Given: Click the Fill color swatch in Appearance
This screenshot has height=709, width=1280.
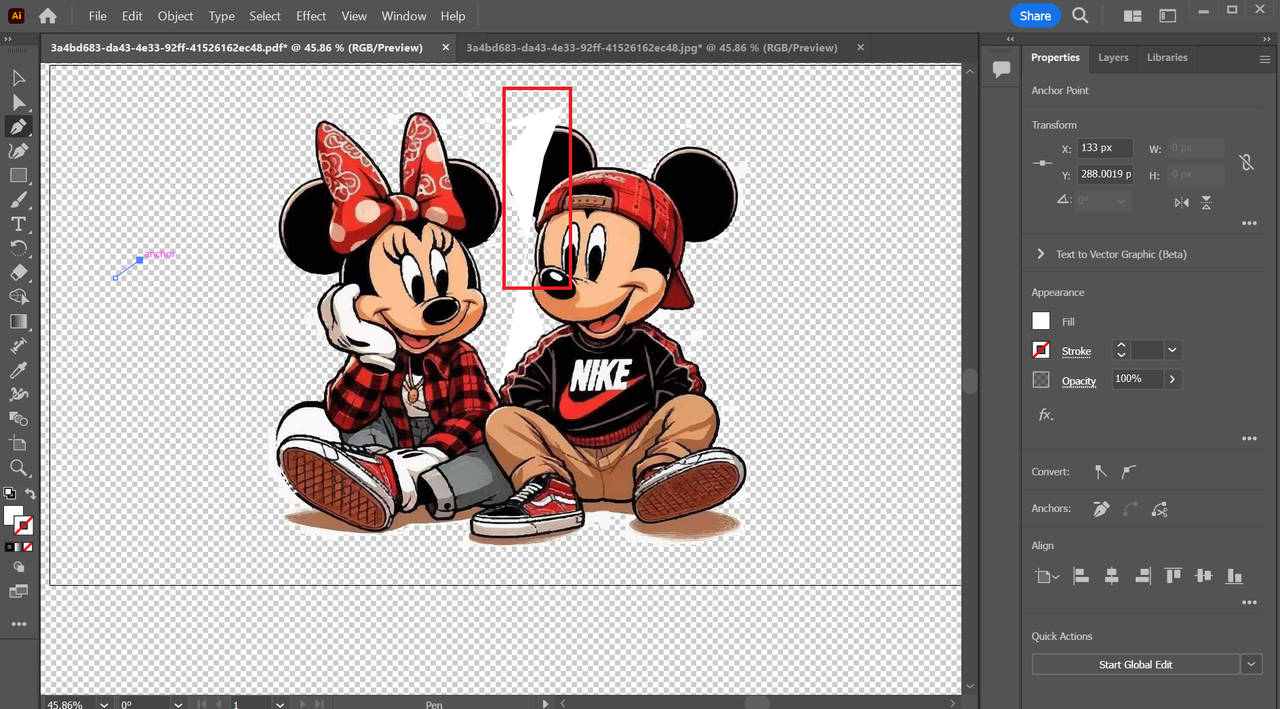Looking at the screenshot, I should click(1041, 321).
